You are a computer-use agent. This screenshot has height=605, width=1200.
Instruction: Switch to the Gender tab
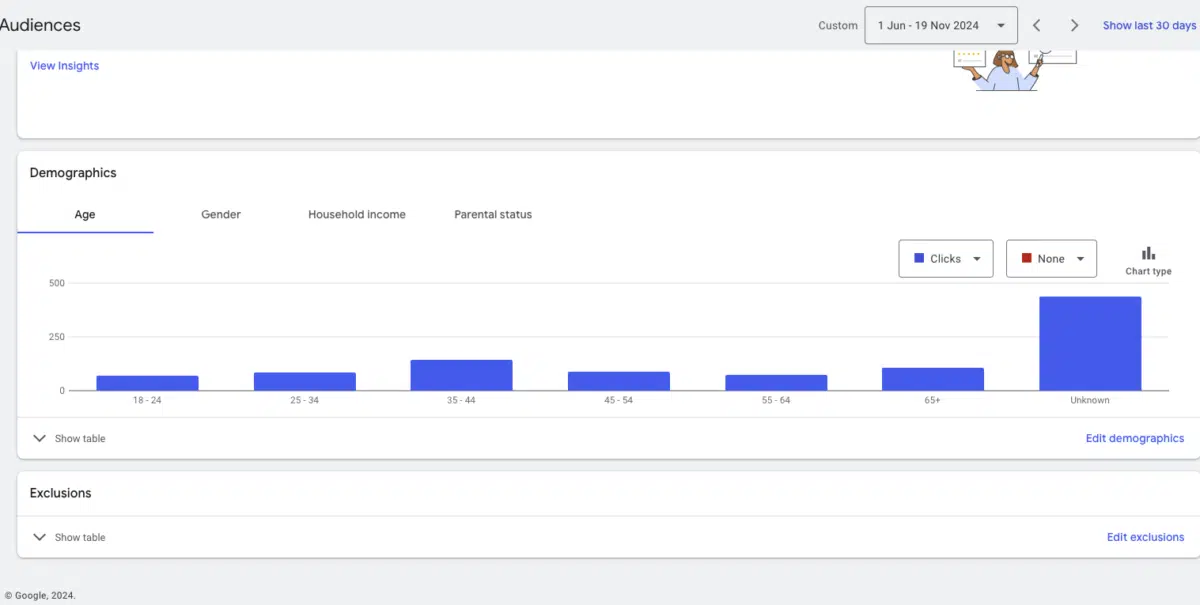pos(221,214)
